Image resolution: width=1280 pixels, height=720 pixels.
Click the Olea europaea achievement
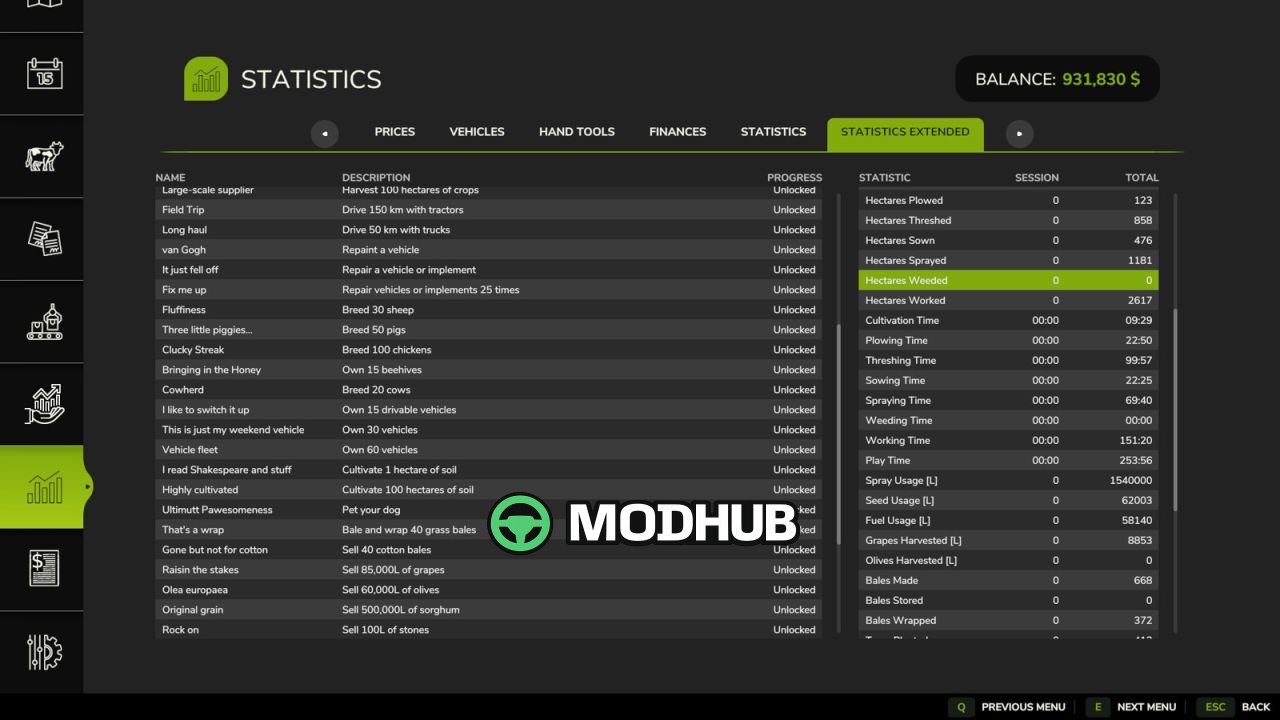coord(489,590)
